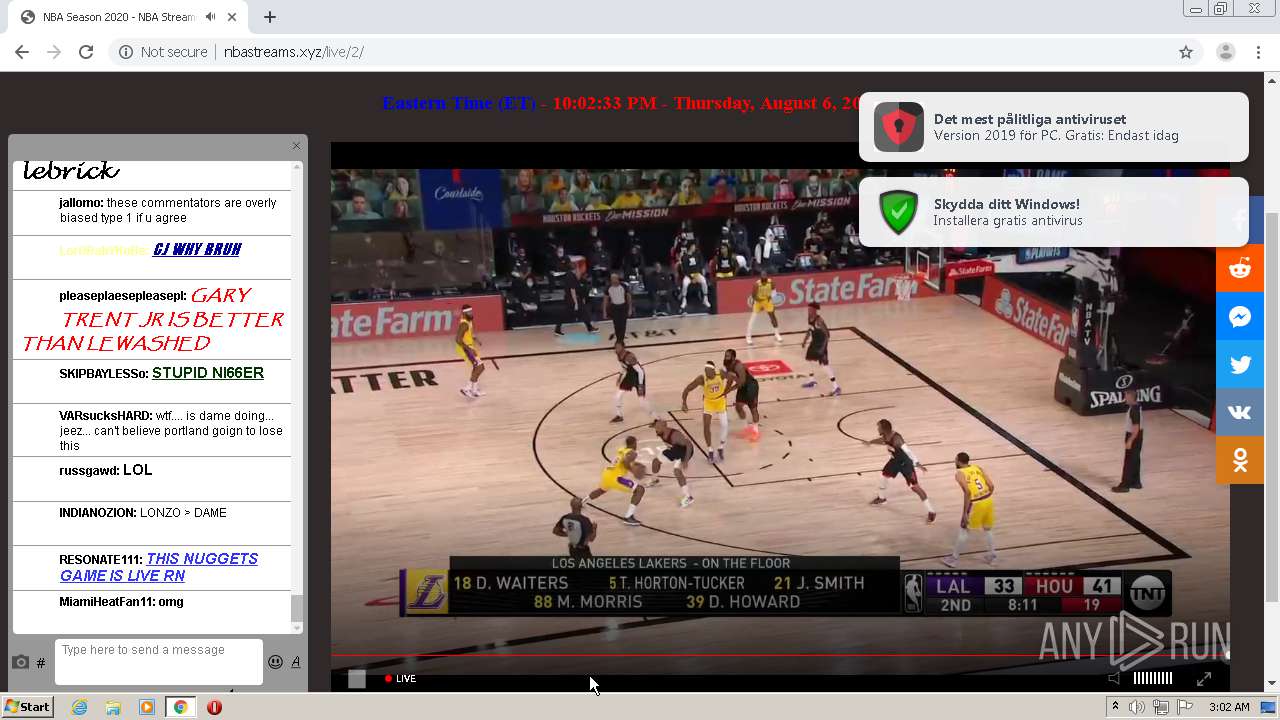The width and height of the screenshot is (1280, 720).
Task: Click chat scrollbar thumb
Action: pyautogui.click(x=297, y=607)
